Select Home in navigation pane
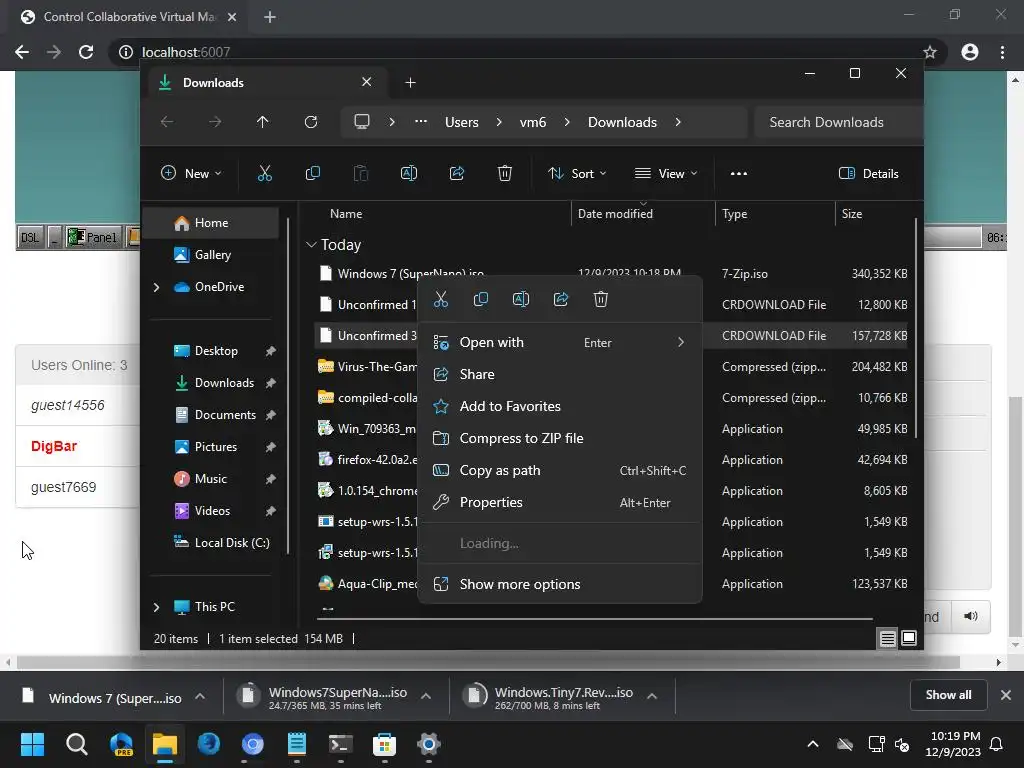This screenshot has height=768, width=1024. [210, 223]
